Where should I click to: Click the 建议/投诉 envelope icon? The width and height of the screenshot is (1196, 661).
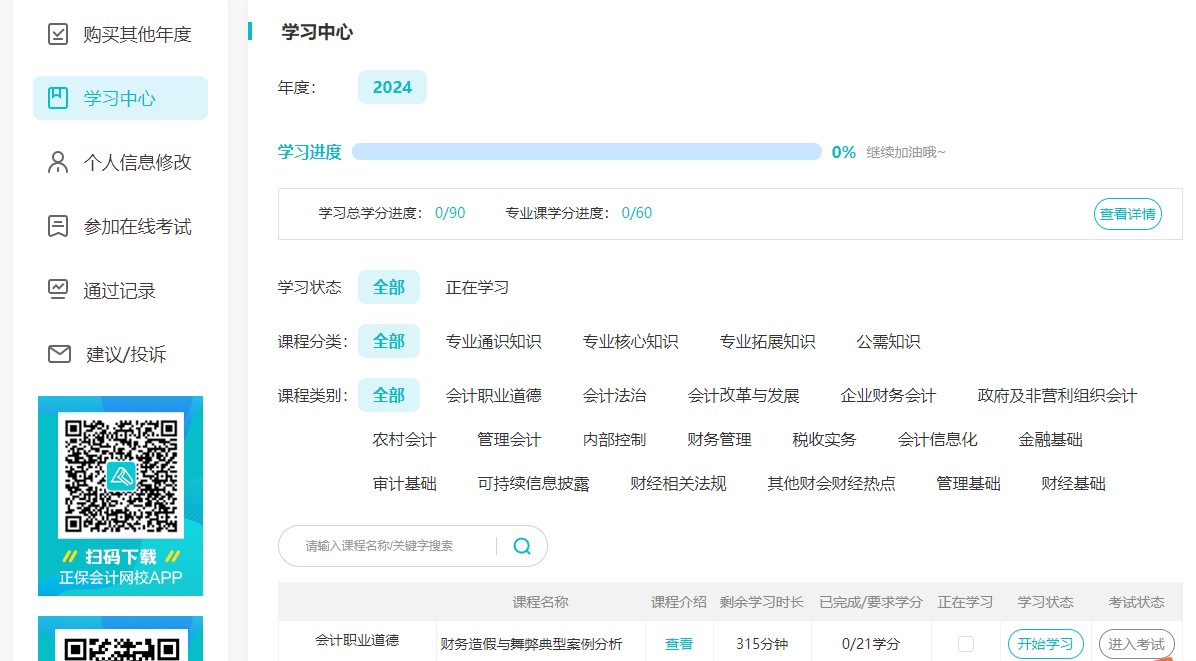click(x=57, y=354)
